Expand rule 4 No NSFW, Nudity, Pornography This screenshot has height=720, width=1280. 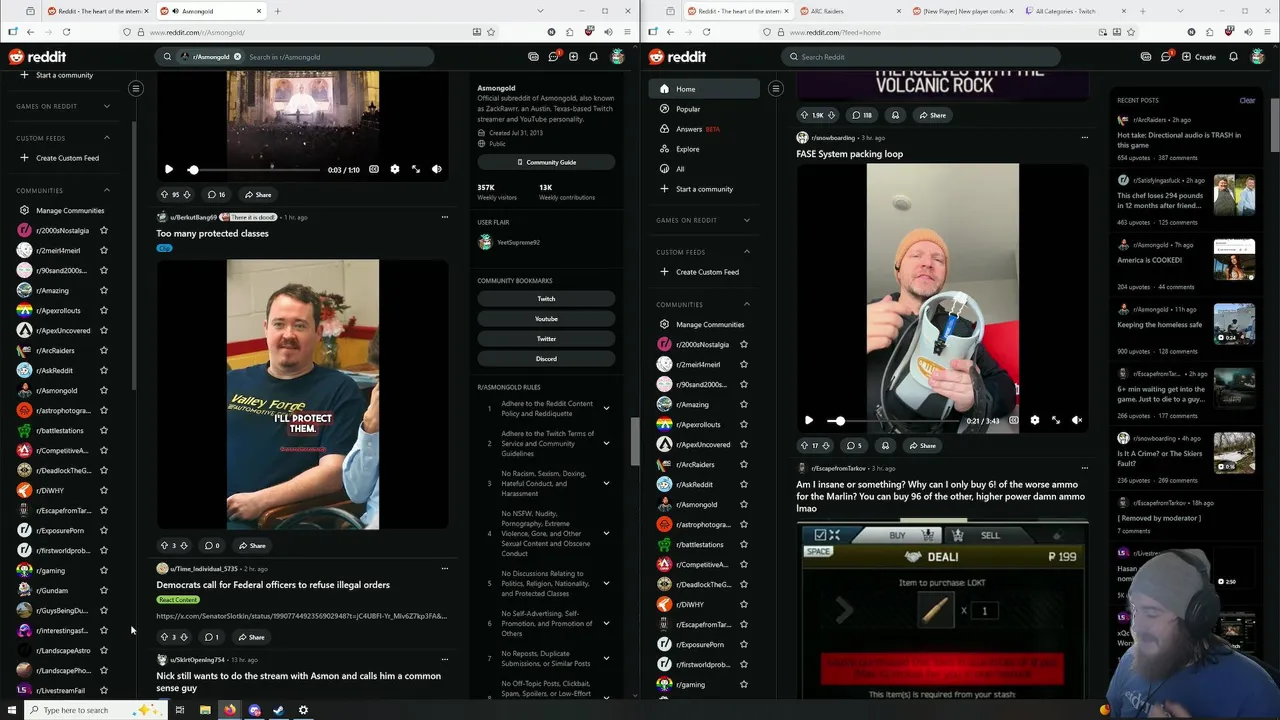[x=606, y=533]
